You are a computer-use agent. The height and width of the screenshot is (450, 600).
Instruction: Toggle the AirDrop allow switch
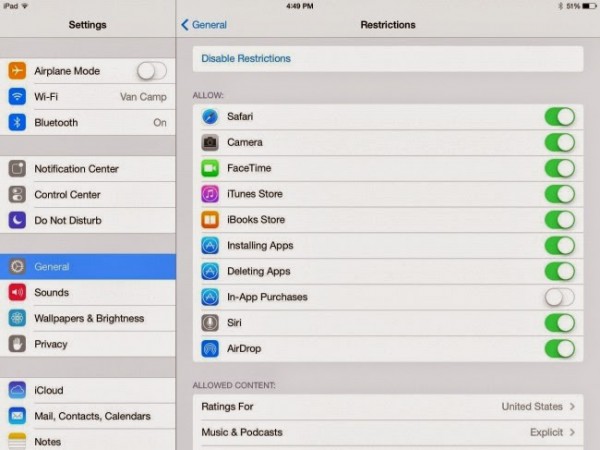point(560,349)
